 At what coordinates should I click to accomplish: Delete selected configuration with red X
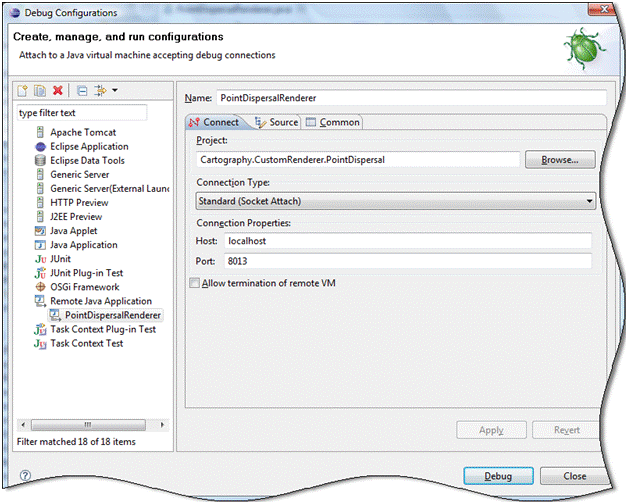tap(58, 91)
